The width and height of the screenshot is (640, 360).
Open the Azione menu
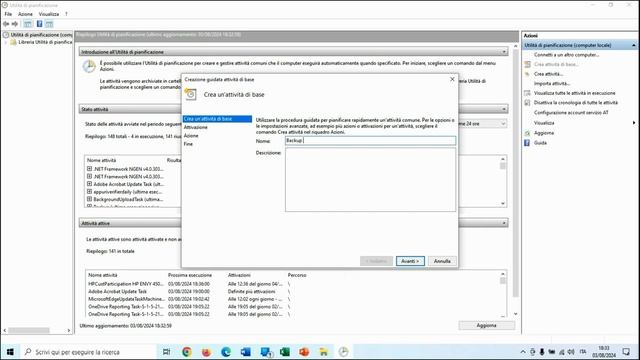[x=25, y=14]
